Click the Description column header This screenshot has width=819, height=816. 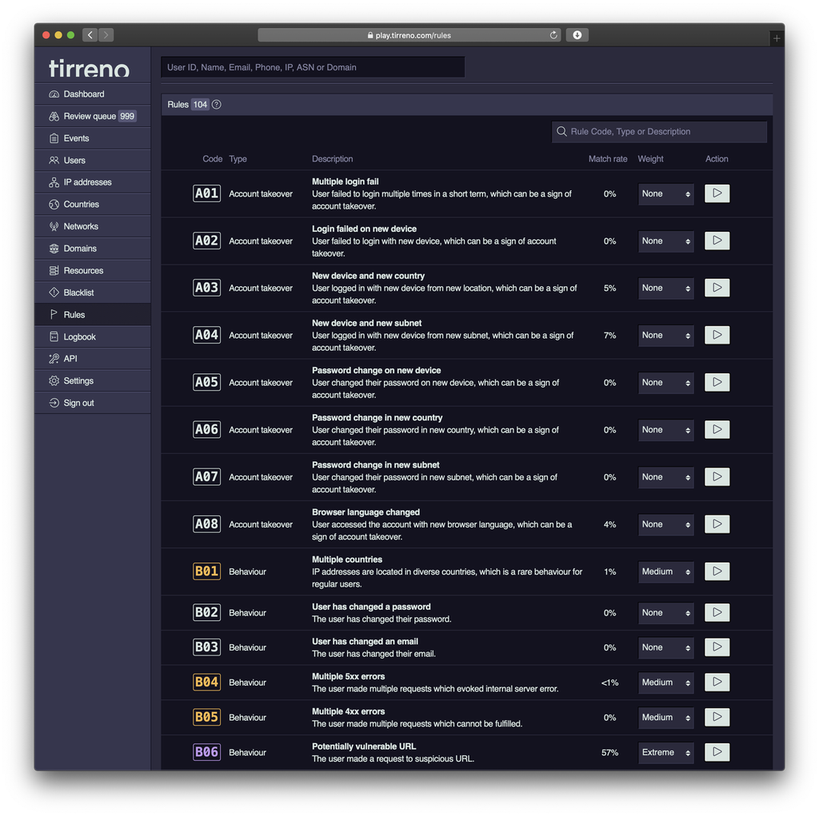332,159
